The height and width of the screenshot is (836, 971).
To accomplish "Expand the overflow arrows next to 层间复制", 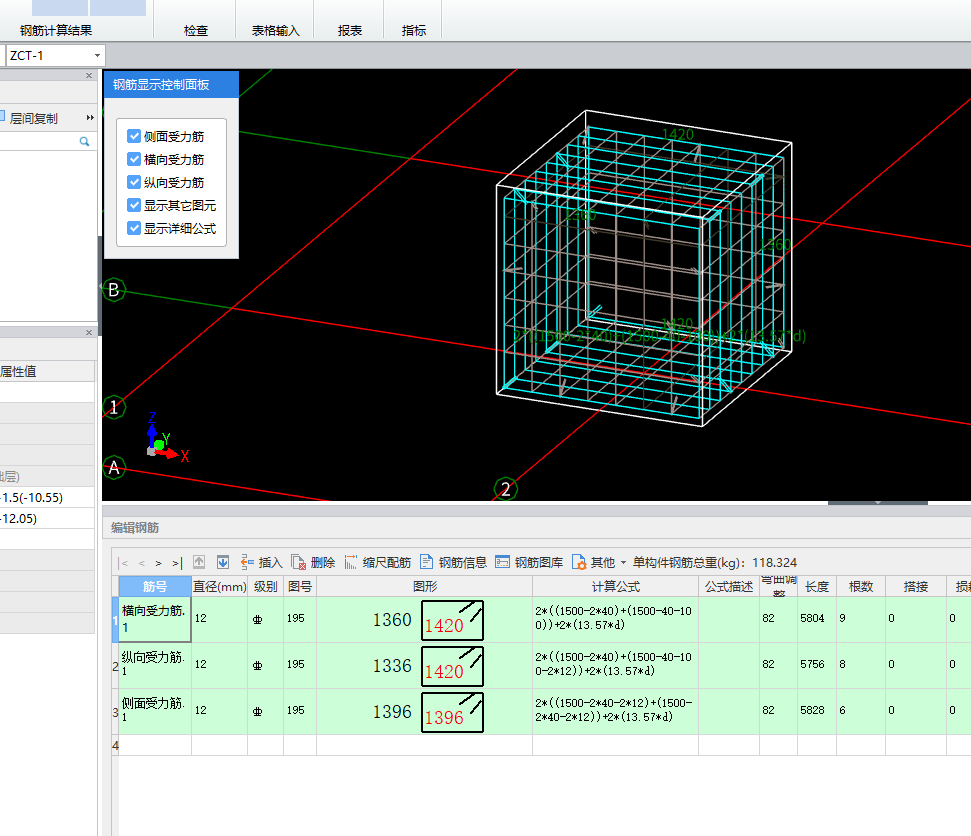I will coord(90,118).
